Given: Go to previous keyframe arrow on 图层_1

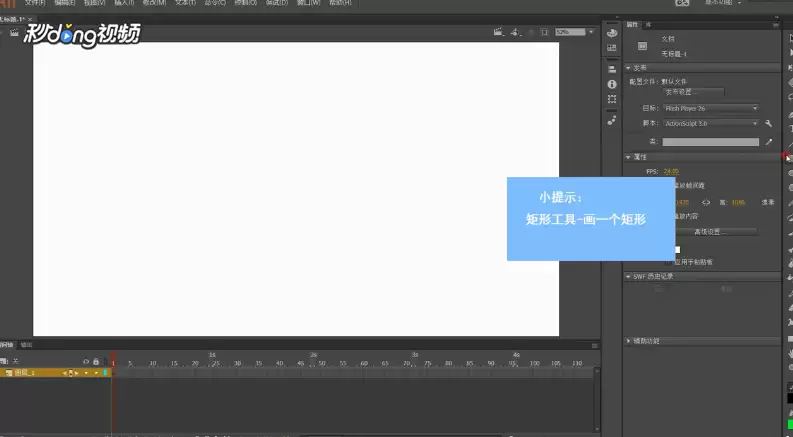Looking at the screenshot, I should (65, 373).
